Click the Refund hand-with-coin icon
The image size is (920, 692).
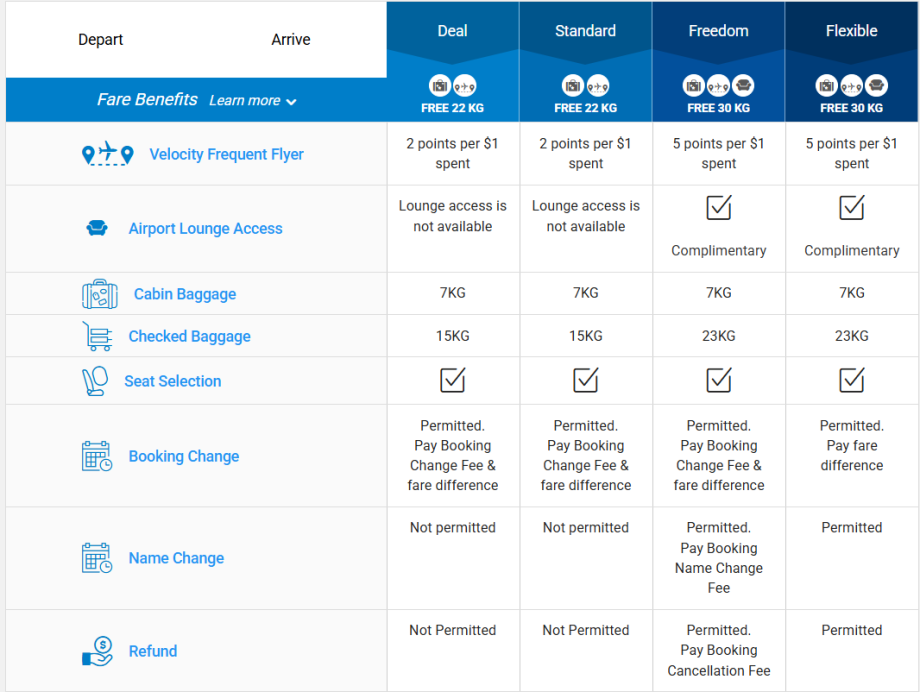click(x=97, y=651)
